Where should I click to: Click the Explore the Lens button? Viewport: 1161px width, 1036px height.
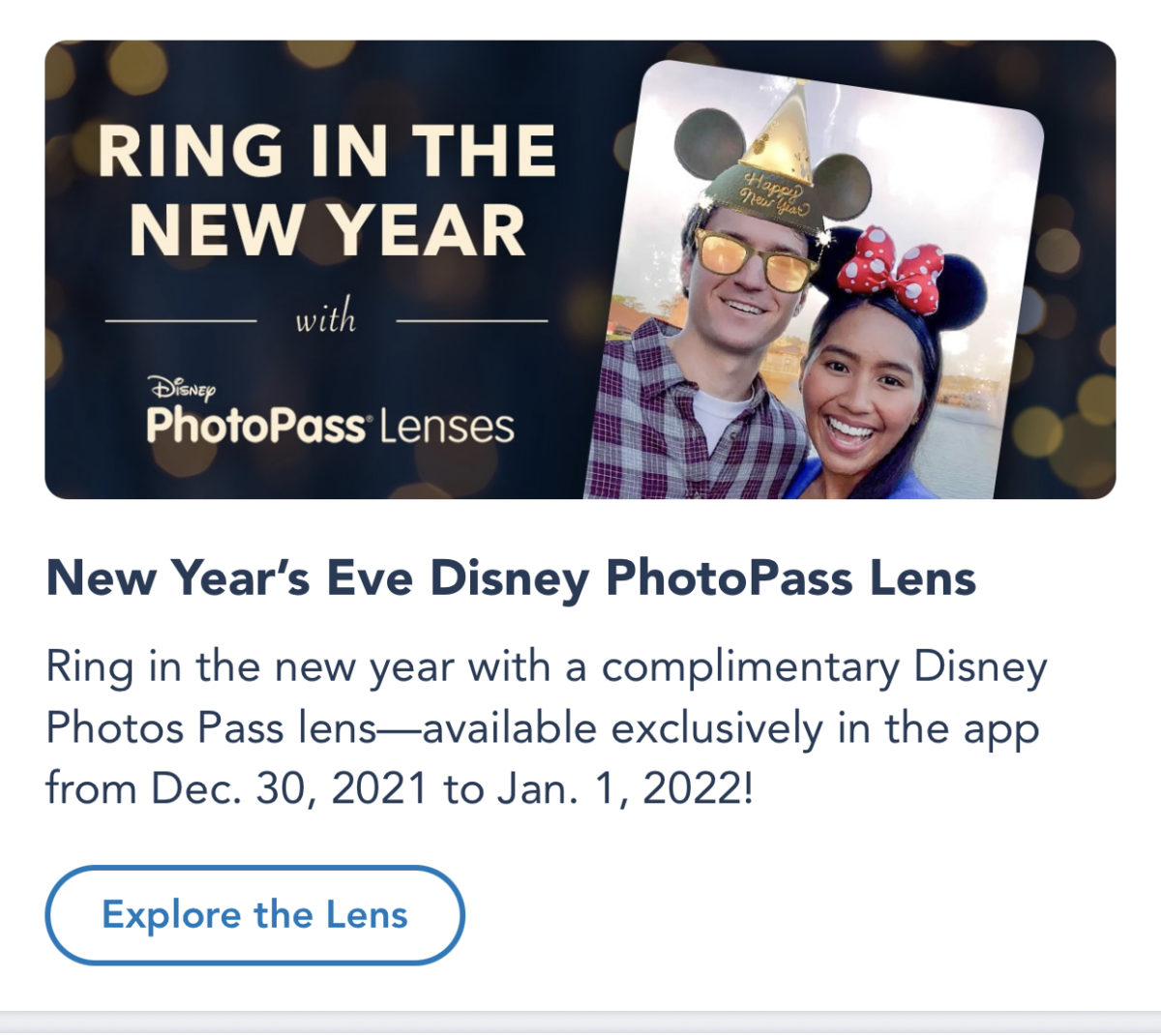[254, 915]
